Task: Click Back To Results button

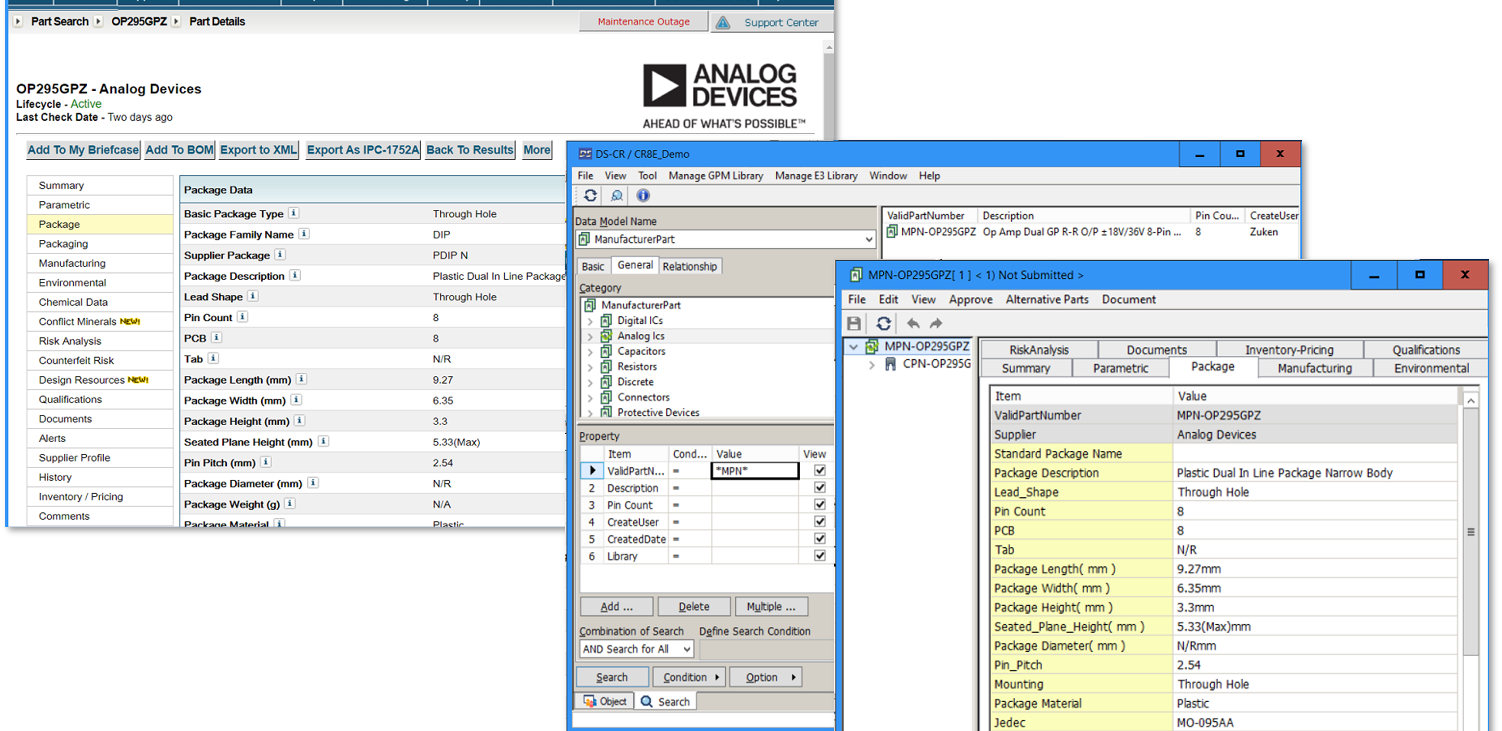Action: (470, 150)
